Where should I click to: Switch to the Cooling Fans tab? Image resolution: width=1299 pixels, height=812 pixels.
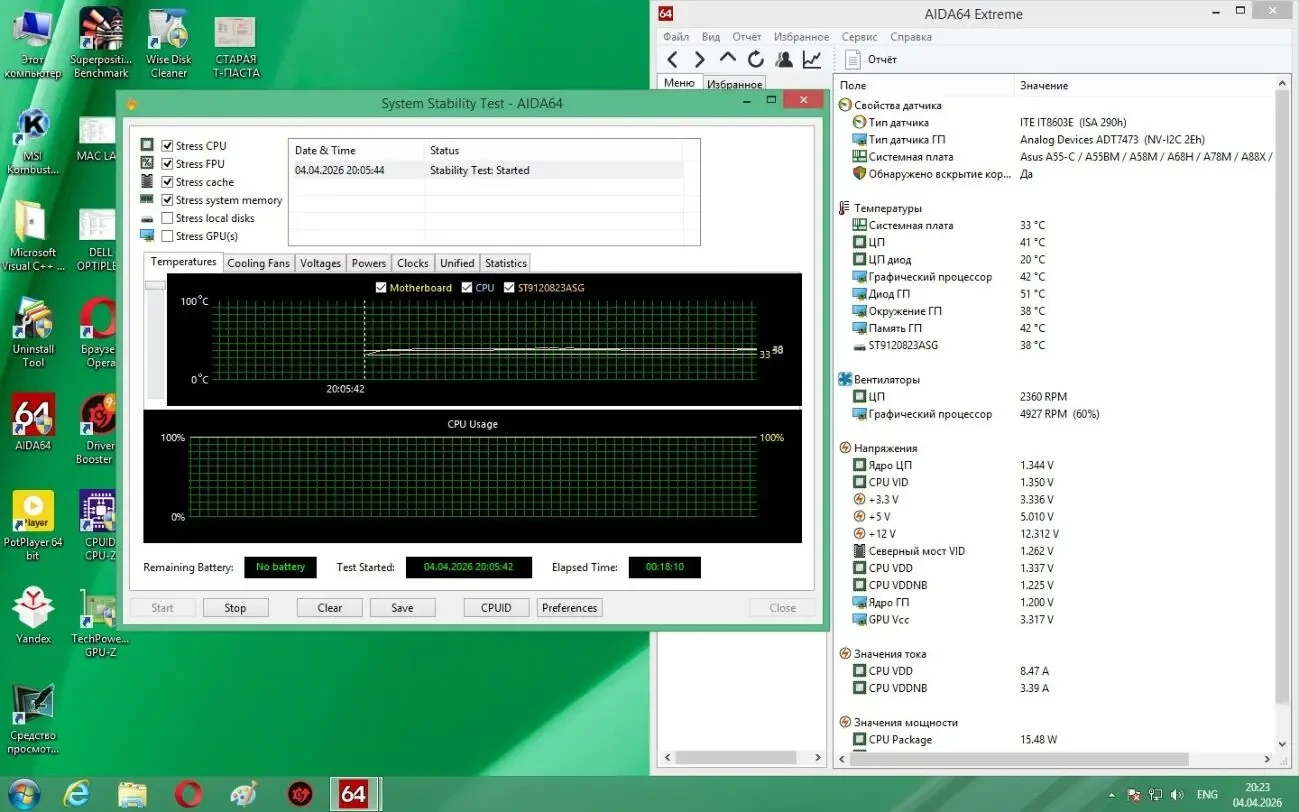tap(258, 262)
